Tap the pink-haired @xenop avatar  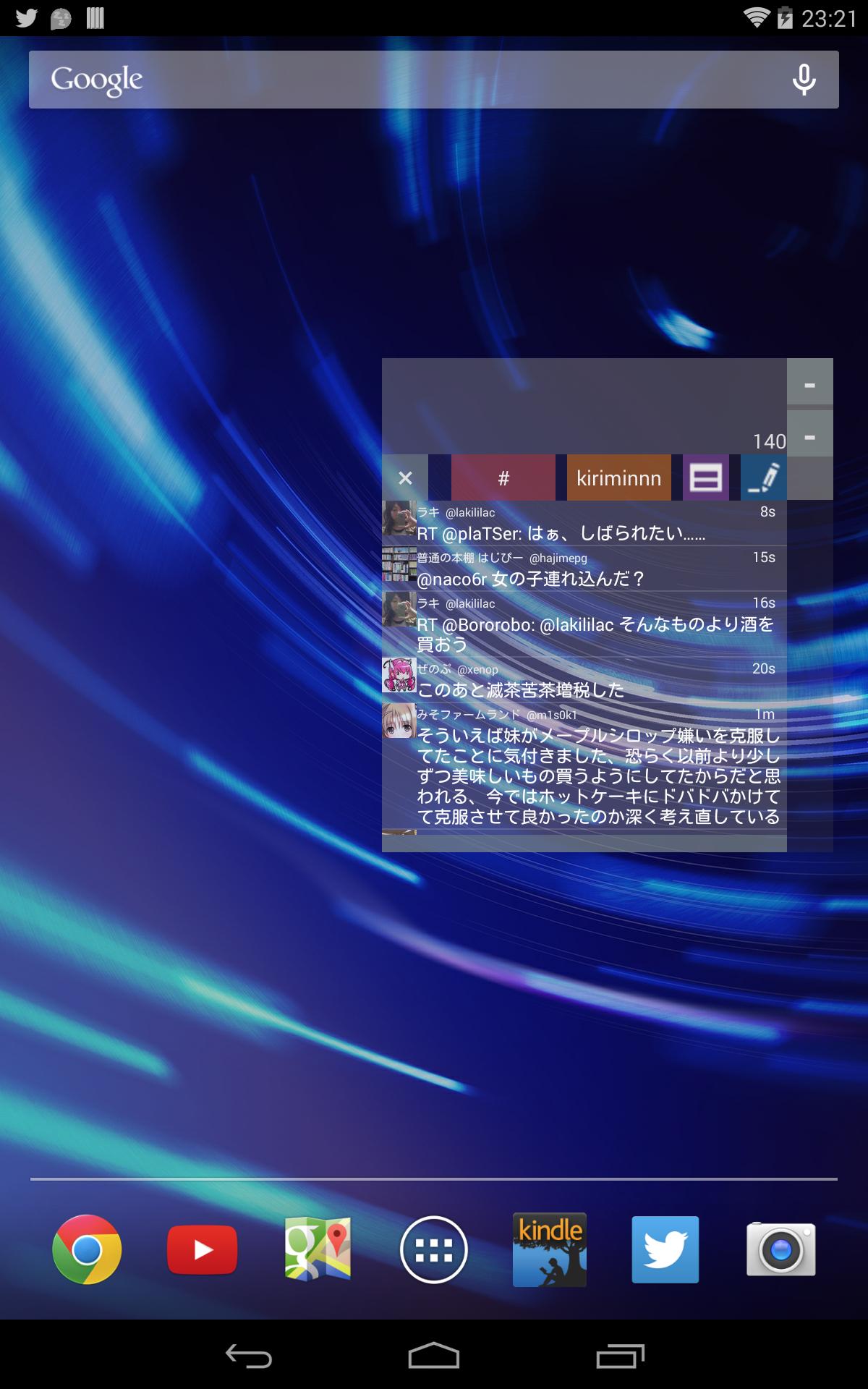point(399,676)
